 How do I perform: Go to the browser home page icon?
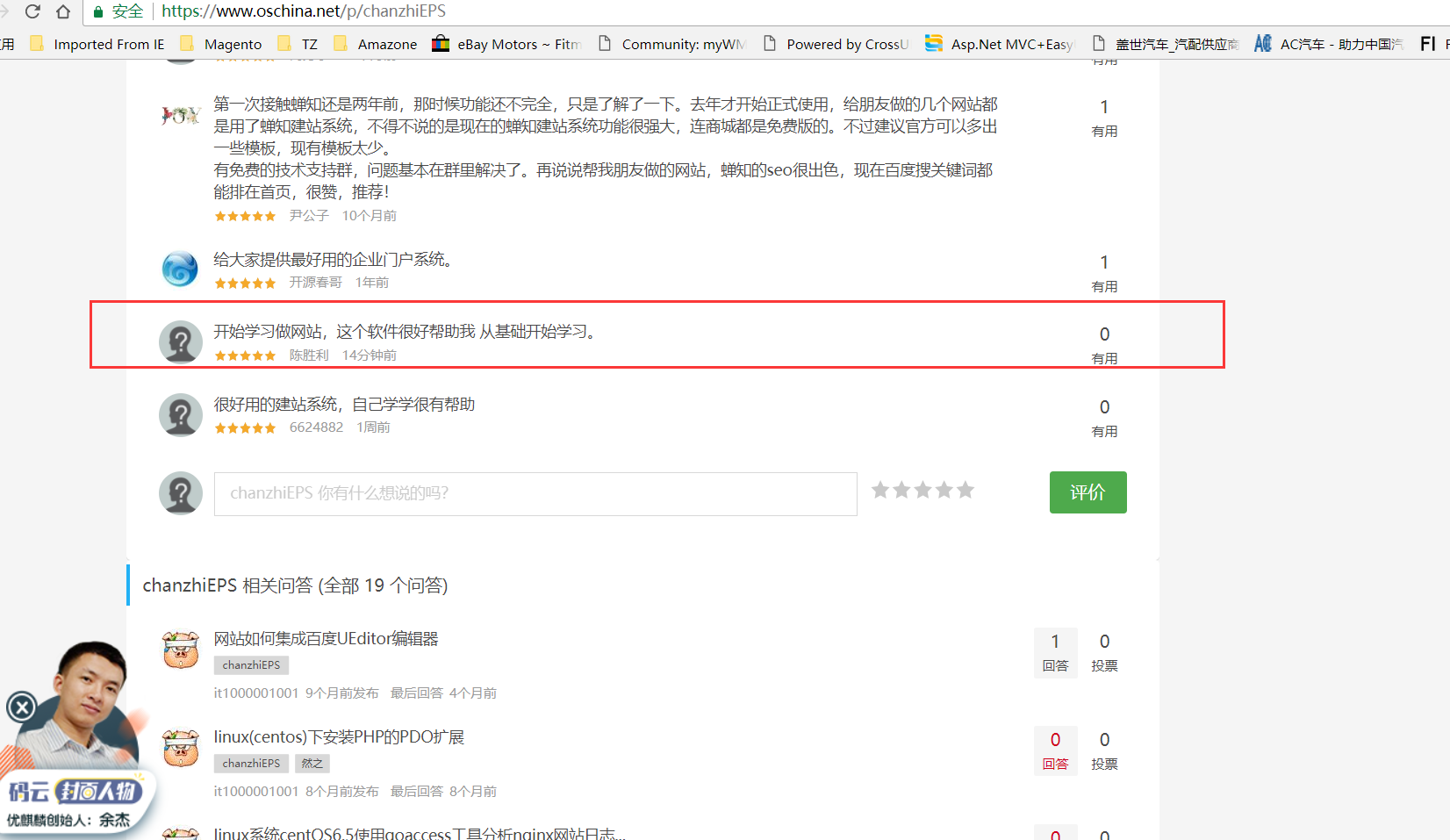tap(63, 11)
